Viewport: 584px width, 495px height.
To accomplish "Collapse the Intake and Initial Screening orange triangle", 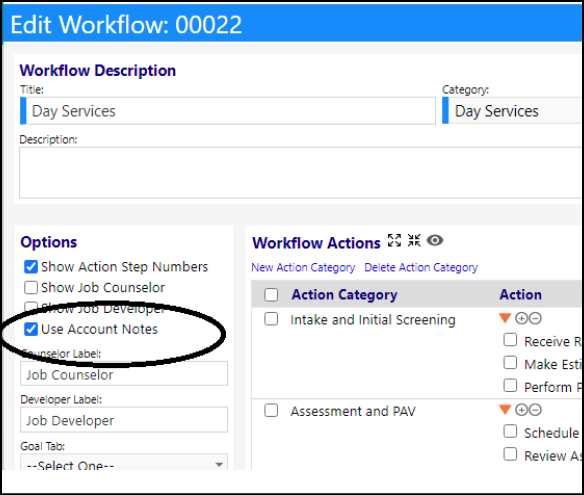I will 505,318.
